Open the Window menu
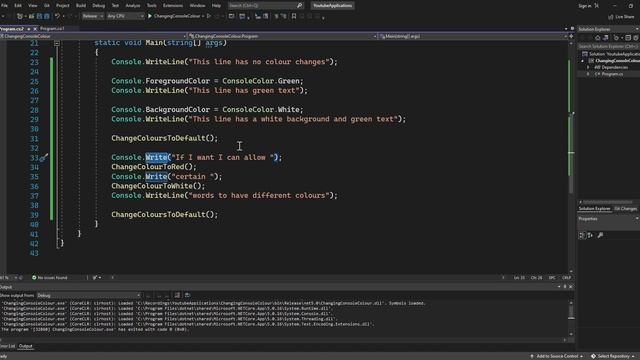 click(197, 6)
